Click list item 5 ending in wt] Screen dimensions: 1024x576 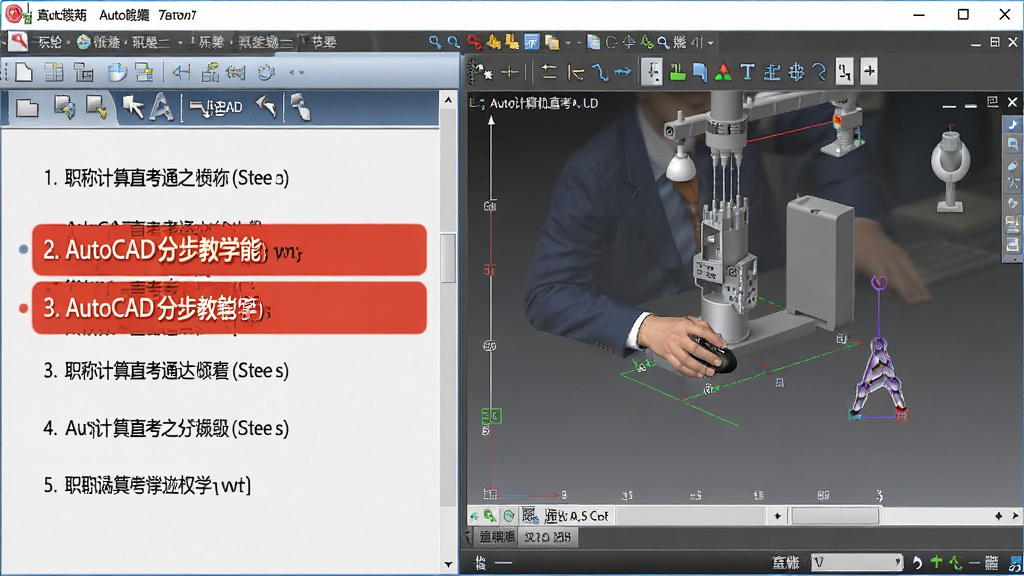pyautogui.click(x=148, y=485)
